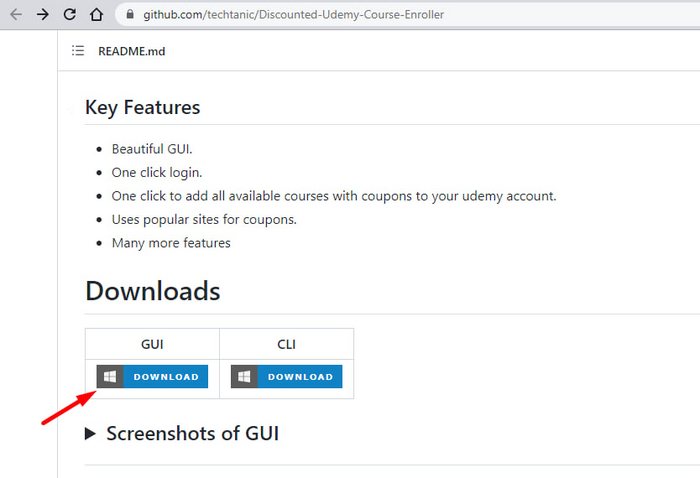
Task: Click the 'One click to add all available courses' line
Action: point(334,196)
